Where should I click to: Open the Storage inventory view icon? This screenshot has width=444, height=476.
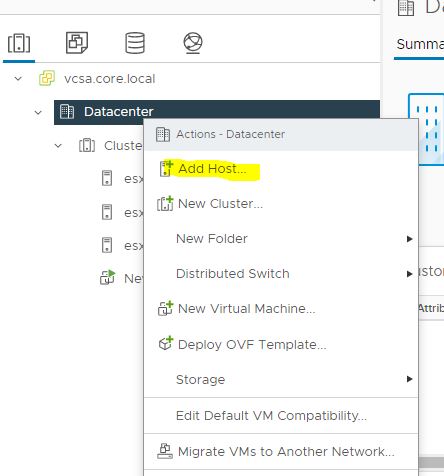[135, 43]
